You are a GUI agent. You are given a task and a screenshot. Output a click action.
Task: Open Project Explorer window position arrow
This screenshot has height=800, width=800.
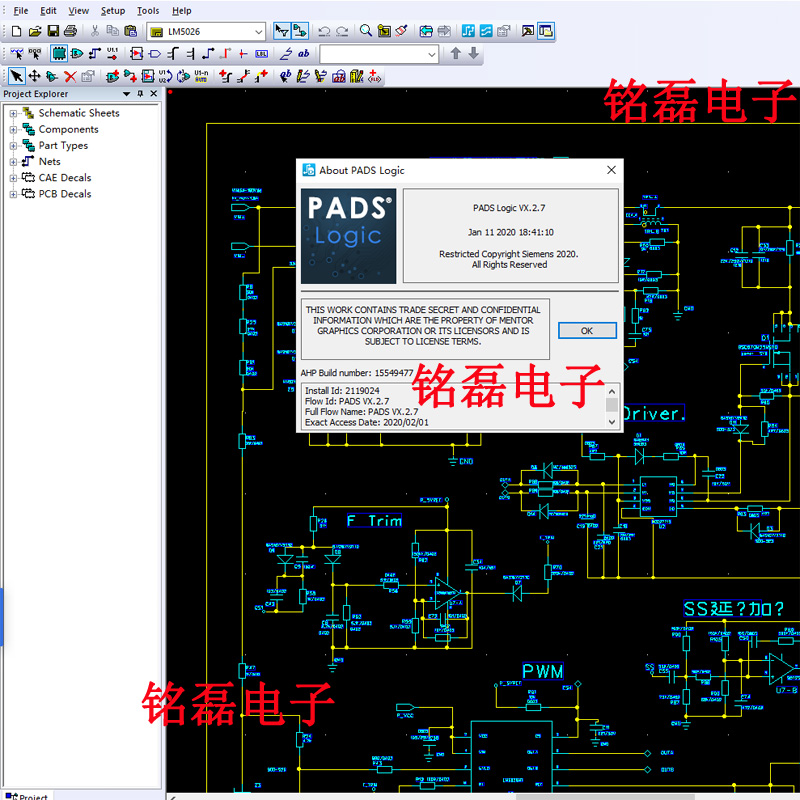[127, 94]
